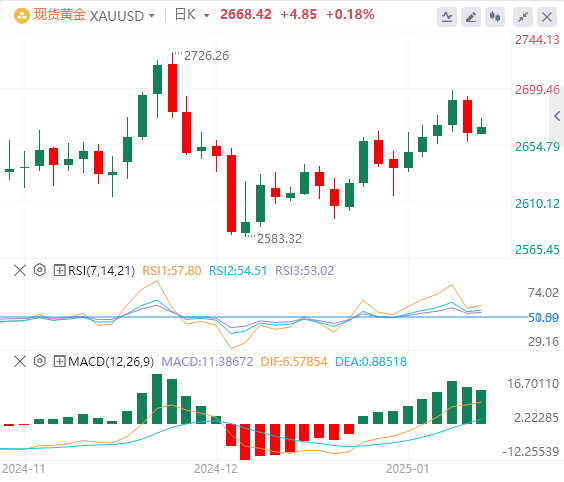Open MACD indicator settings gear
The image size is (564, 482).
coord(40,361)
